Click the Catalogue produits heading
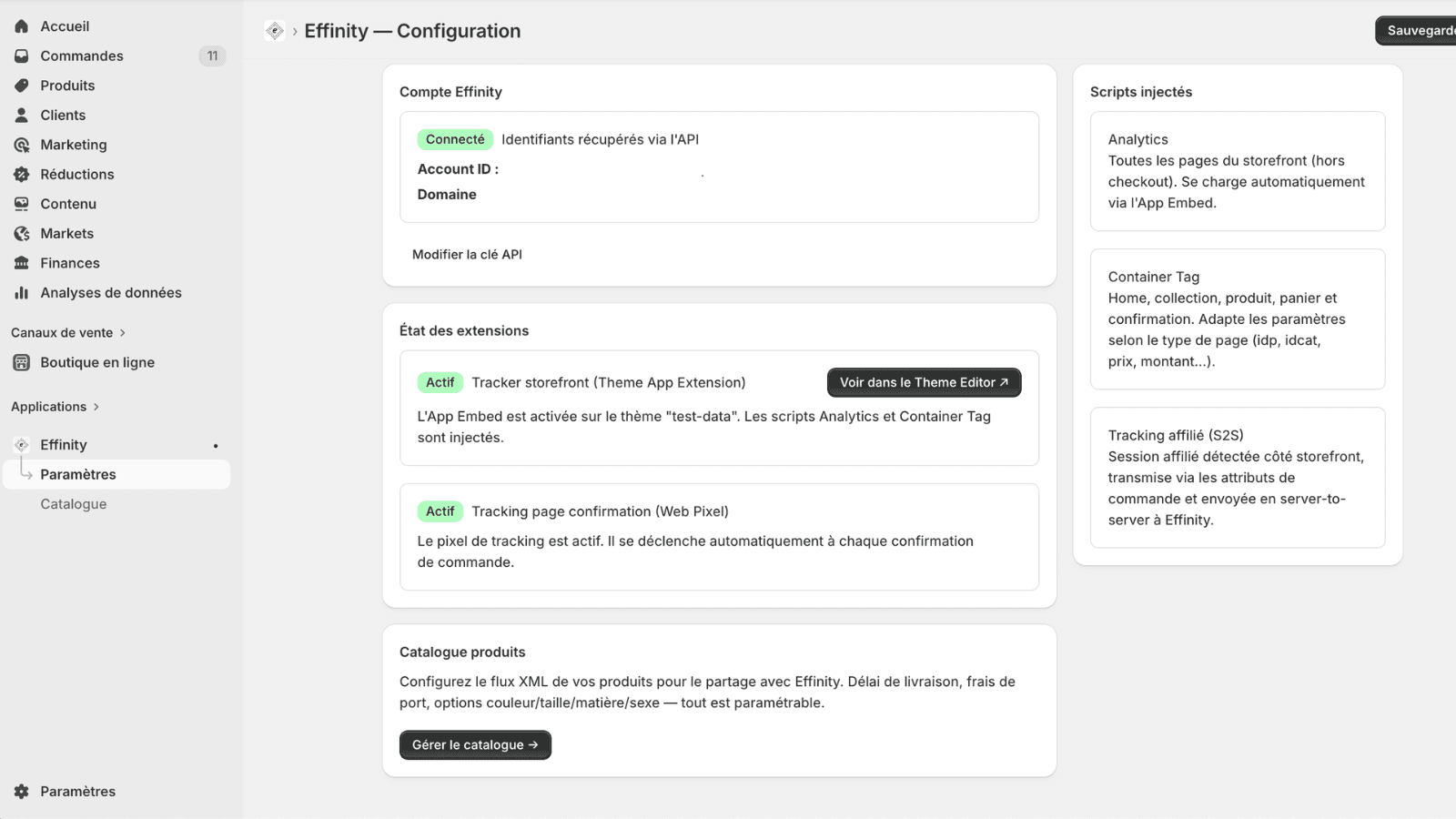 coord(462,652)
